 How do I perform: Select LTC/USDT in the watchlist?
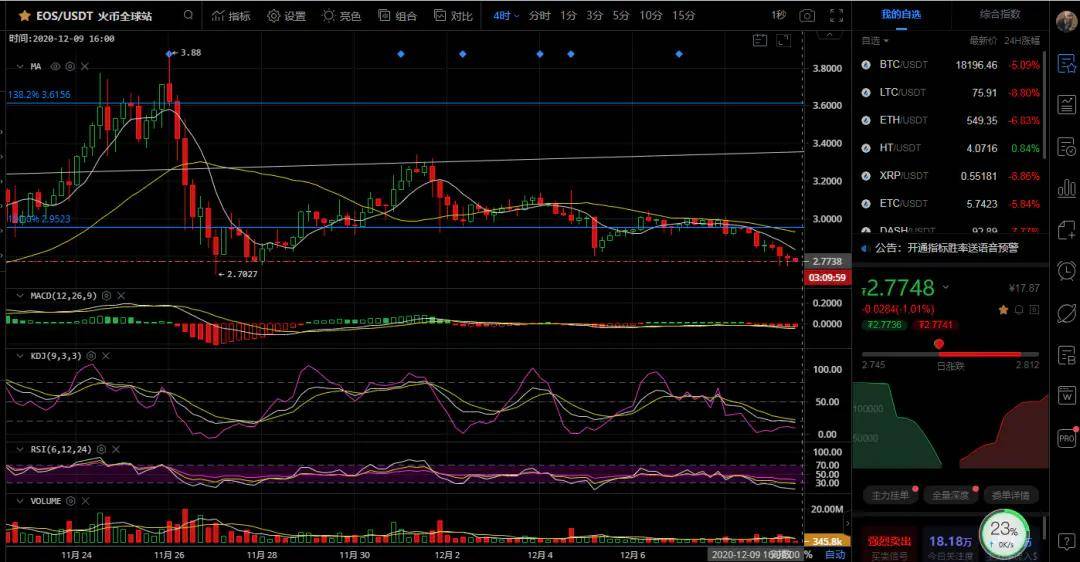950,92
